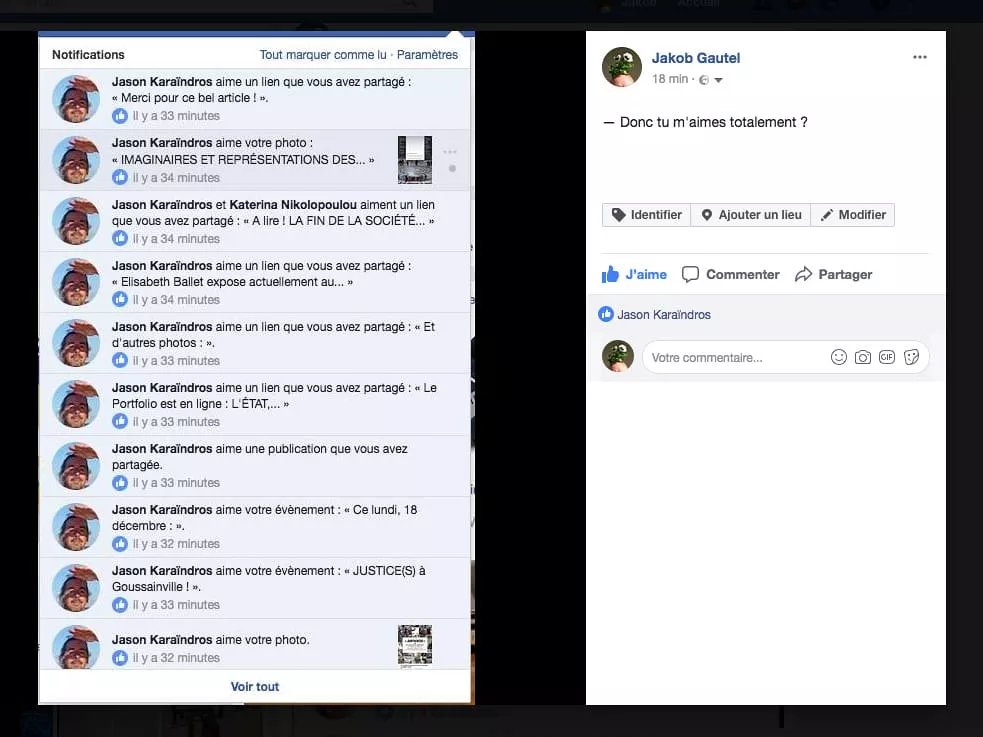Screen dimensions: 983x737
Task: Click the avatar on the 'Merci pour ce bel article' notification
Action: click(x=76, y=99)
